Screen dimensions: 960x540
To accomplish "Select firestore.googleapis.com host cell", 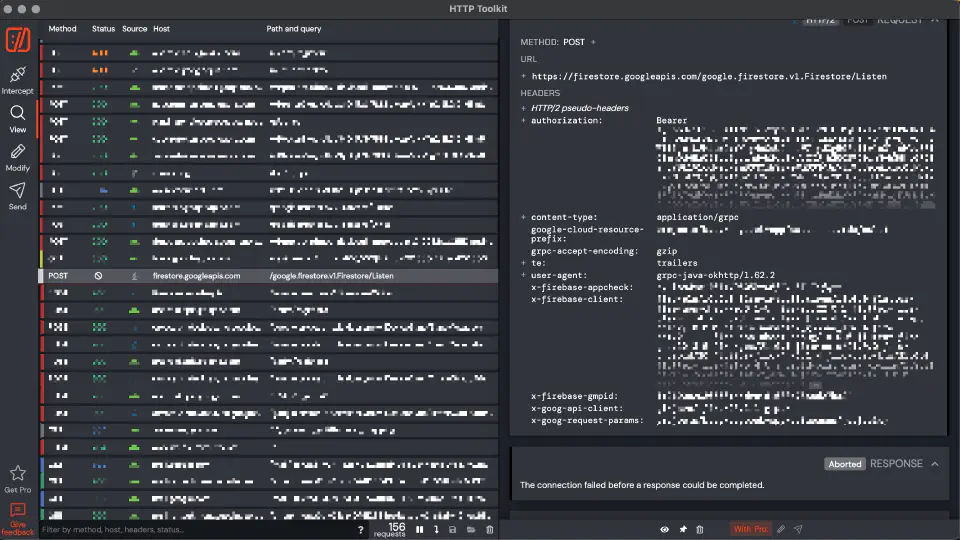I will coord(197,276).
